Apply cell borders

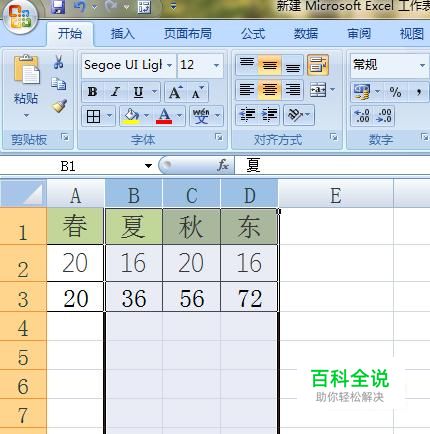[x=93, y=117]
